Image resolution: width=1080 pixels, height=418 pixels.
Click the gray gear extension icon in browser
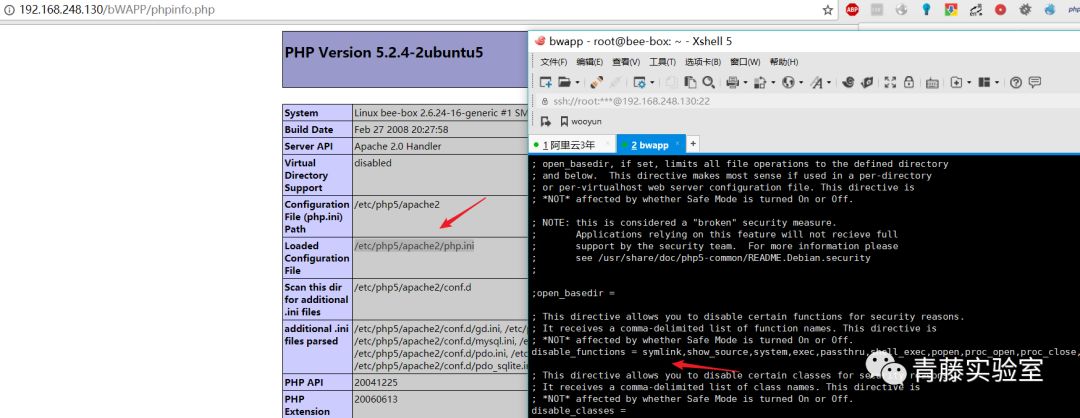pyautogui.click(x=1026, y=10)
